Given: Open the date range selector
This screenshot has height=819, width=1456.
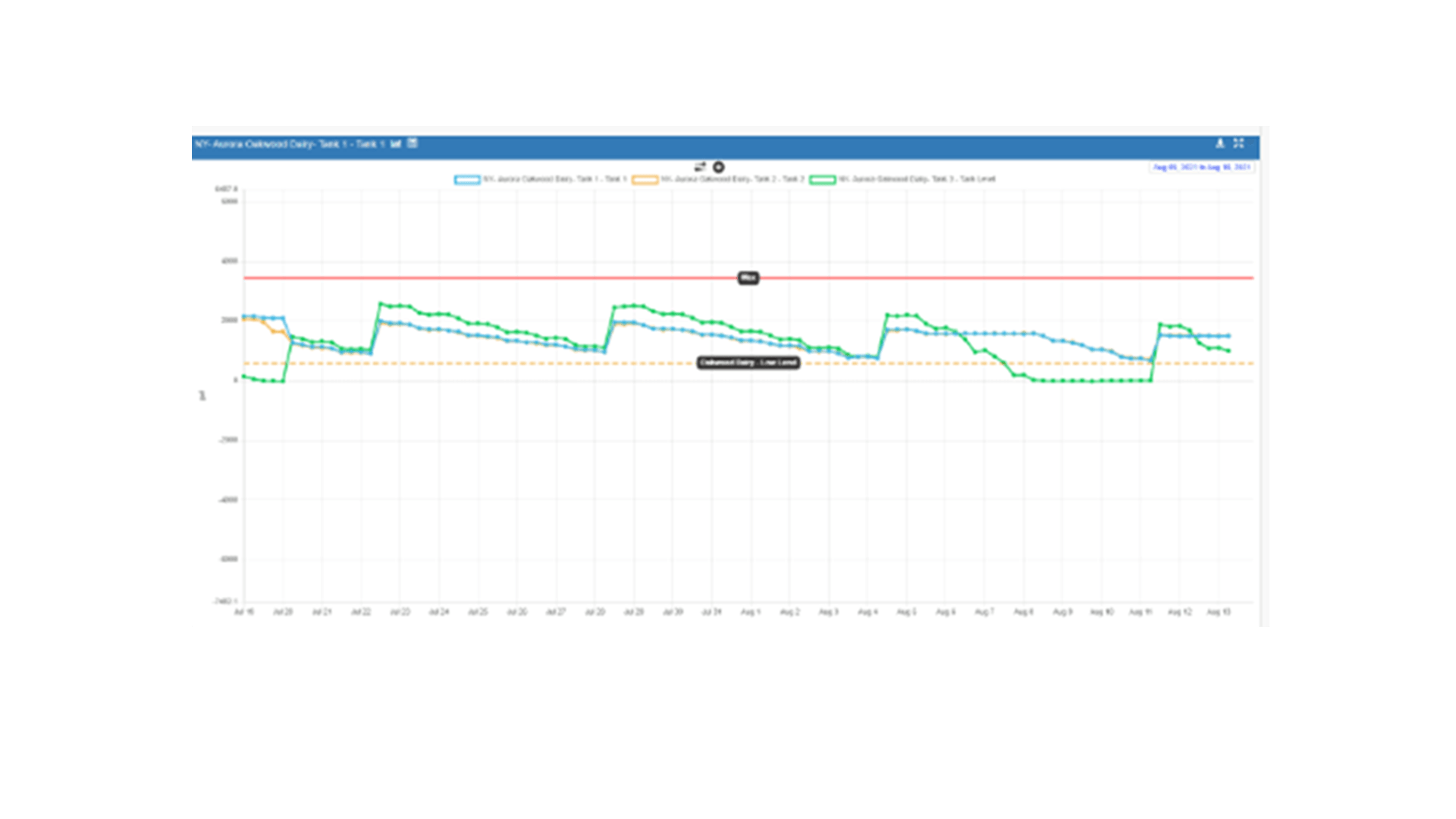Looking at the screenshot, I should pos(1201,167).
